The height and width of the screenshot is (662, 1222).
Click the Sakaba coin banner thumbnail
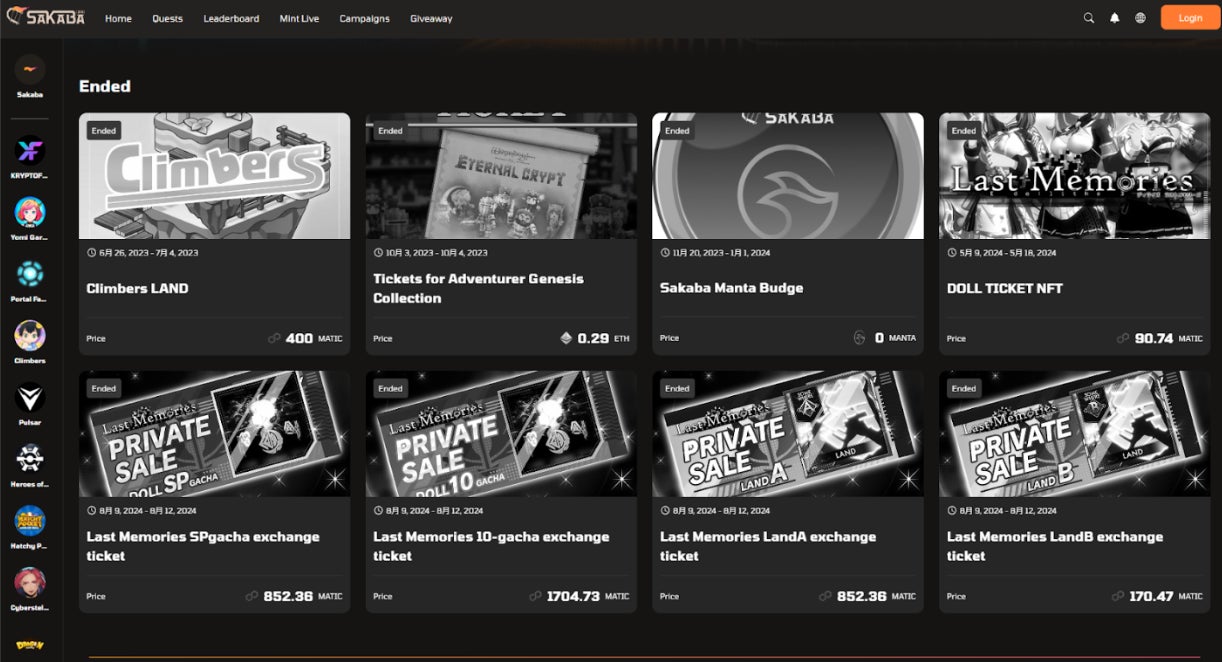[x=788, y=176]
